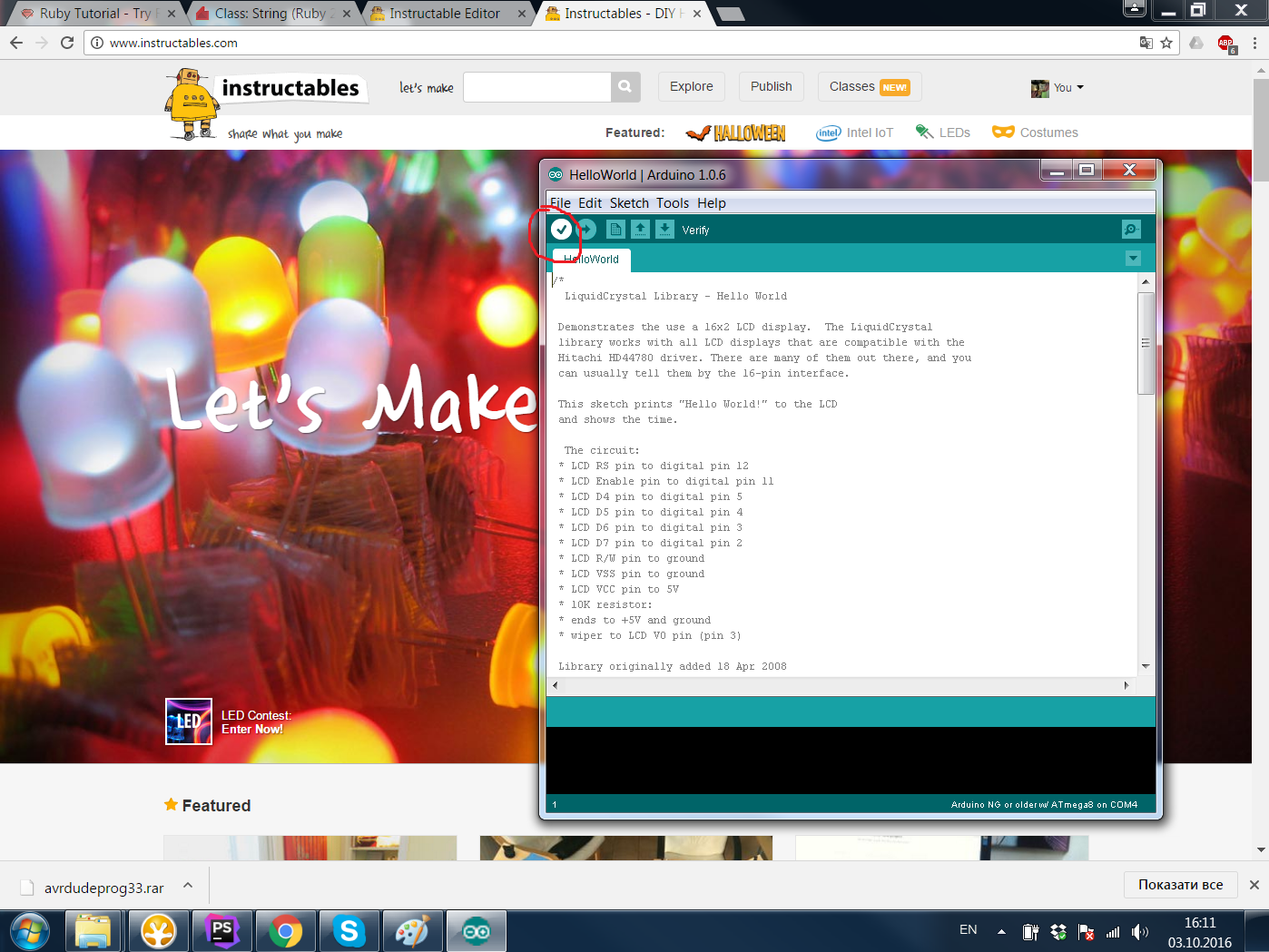Click the 'Library originally added 18 Apr 2008' line

(673, 666)
